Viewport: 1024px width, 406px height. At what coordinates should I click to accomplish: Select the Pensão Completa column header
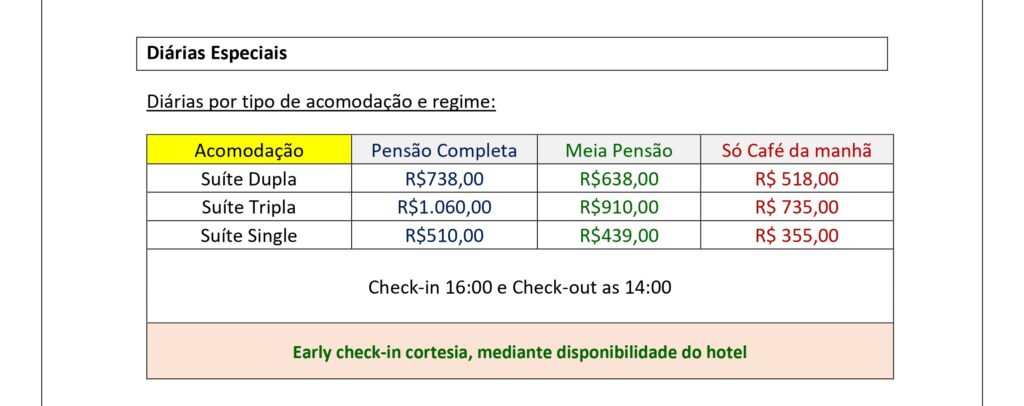[444, 150]
